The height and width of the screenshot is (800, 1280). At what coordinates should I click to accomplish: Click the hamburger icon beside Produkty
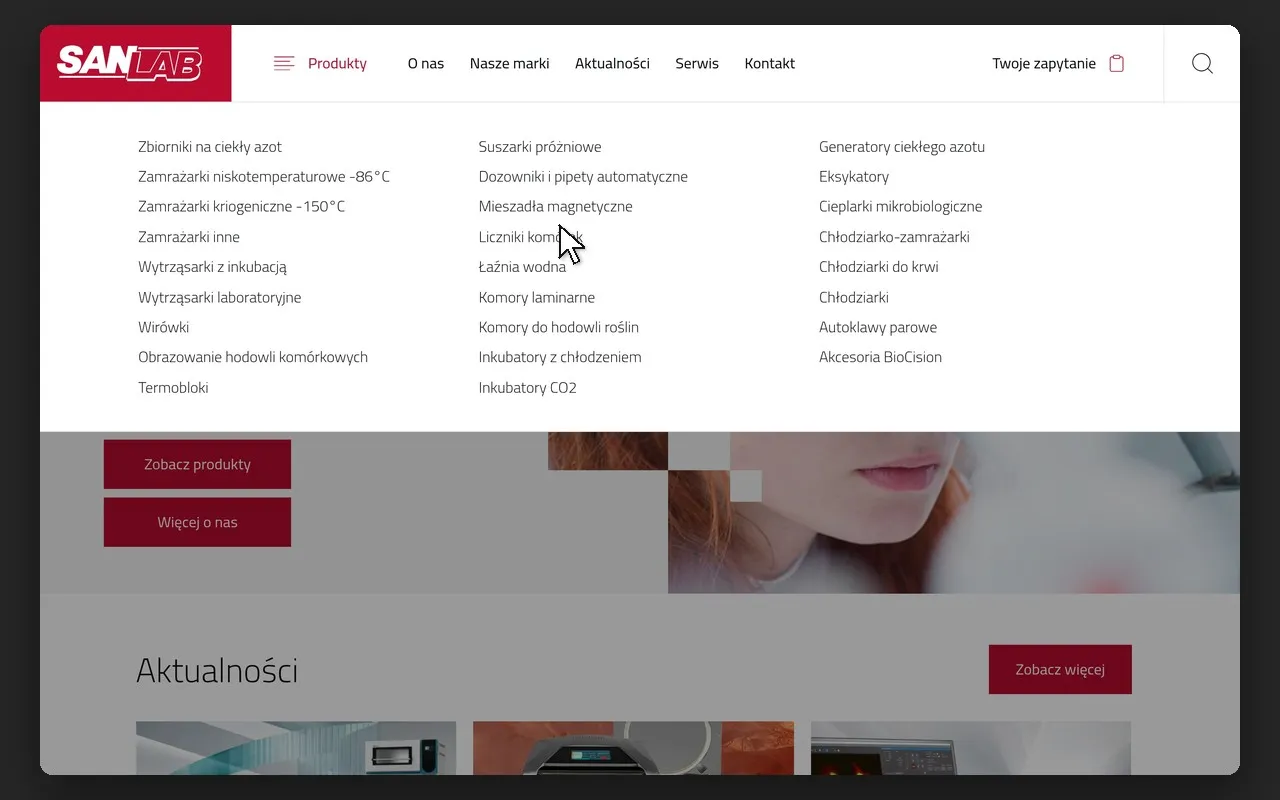tap(284, 63)
